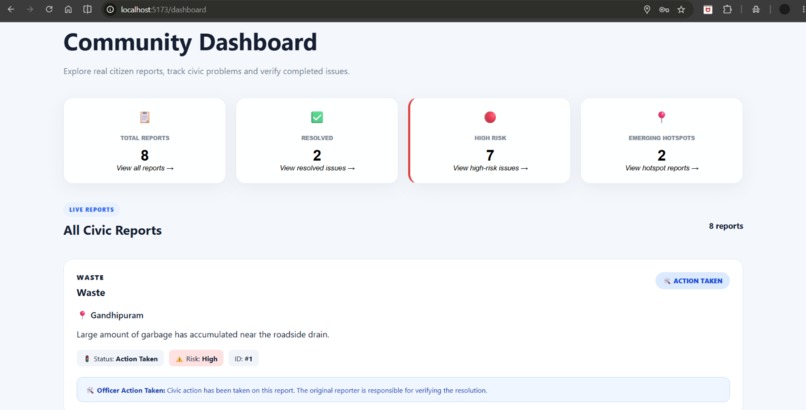806x410 pixels.
Task: Click the Community Dashboard heading
Action: 190,42
